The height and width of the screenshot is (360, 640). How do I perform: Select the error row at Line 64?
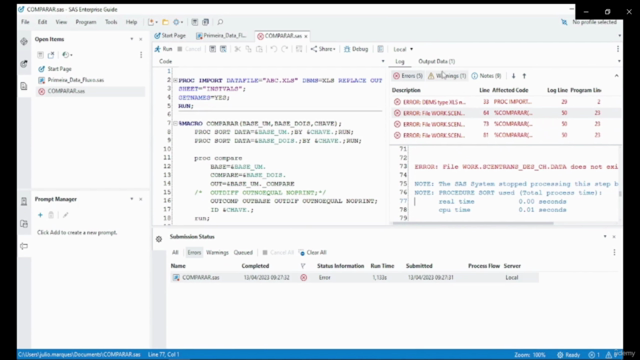tap(506, 113)
